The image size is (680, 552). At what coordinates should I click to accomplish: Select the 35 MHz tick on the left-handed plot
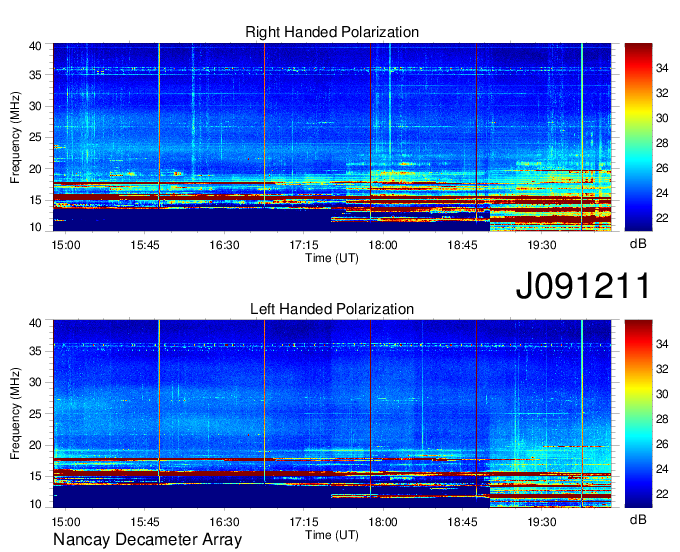(x=35, y=351)
